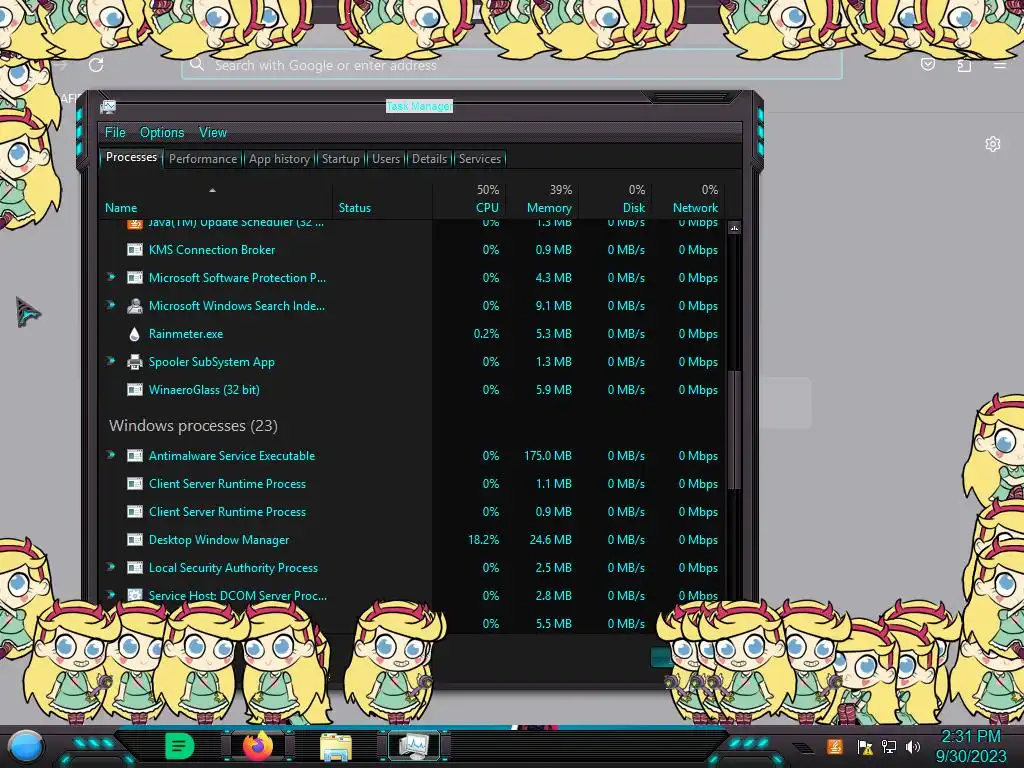Viewport: 1024px width, 768px height.
Task: Click the Service Host DCOM gear icon
Action: 135,595
